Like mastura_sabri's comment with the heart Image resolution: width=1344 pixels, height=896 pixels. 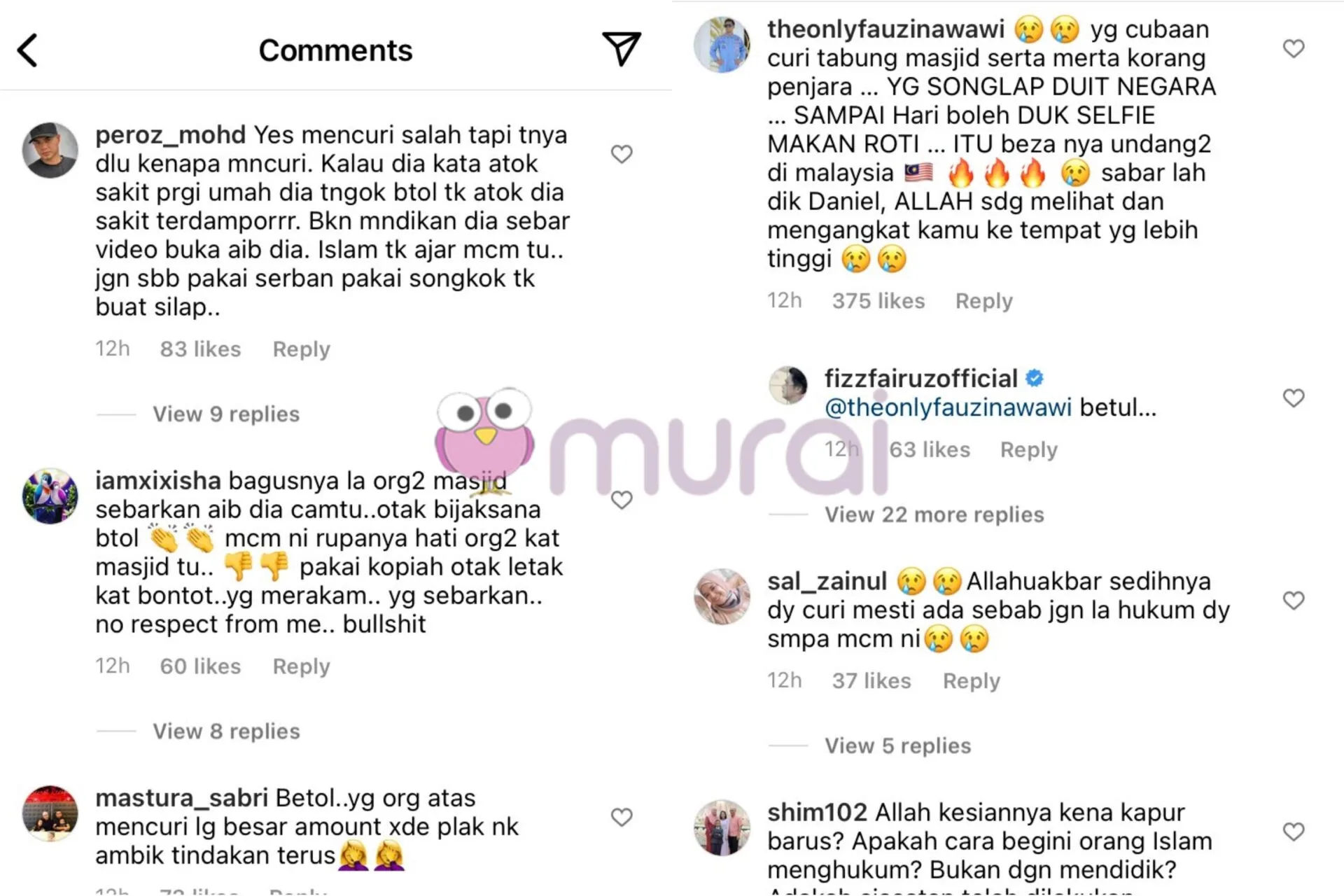tap(622, 817)
